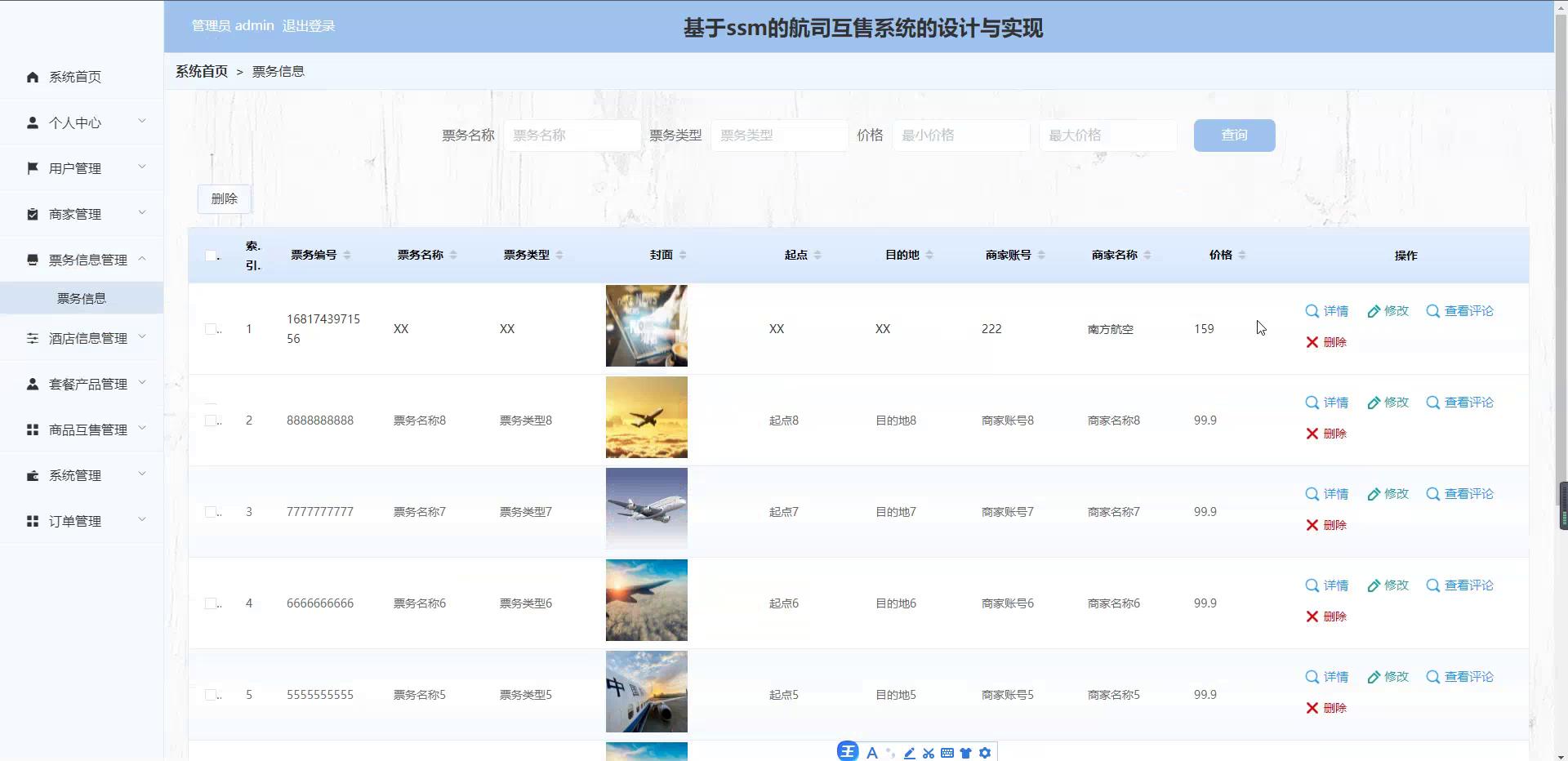The image size is (1568, 761).
Task: Click the grid icon beside 商品互售管理
Action: pos(33,429)
